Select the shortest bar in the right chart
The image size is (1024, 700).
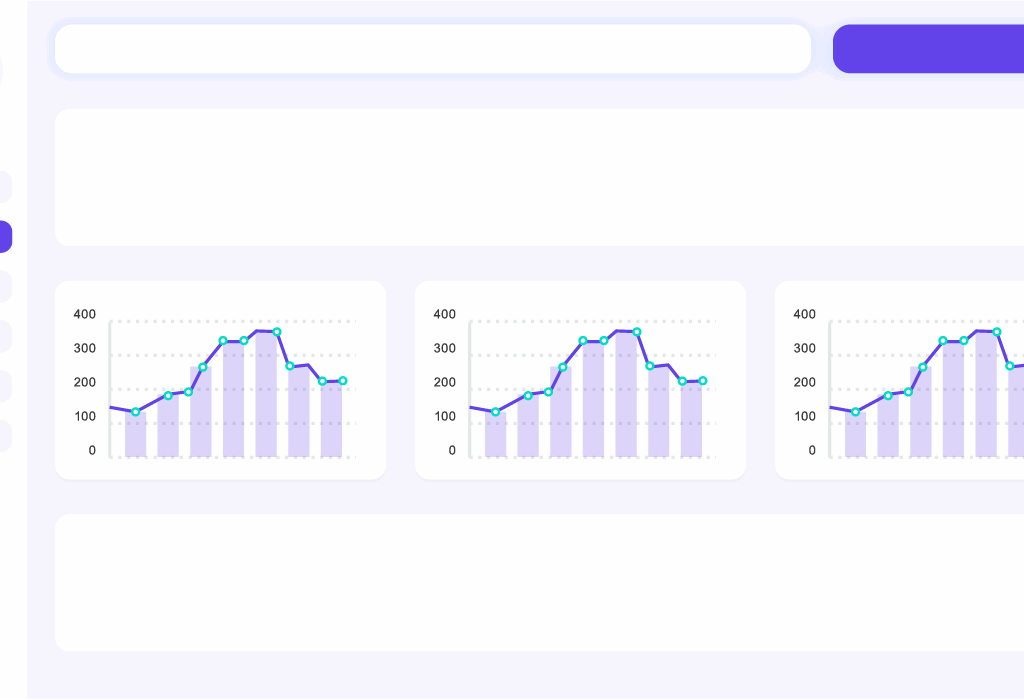click(x=855, y=435)
